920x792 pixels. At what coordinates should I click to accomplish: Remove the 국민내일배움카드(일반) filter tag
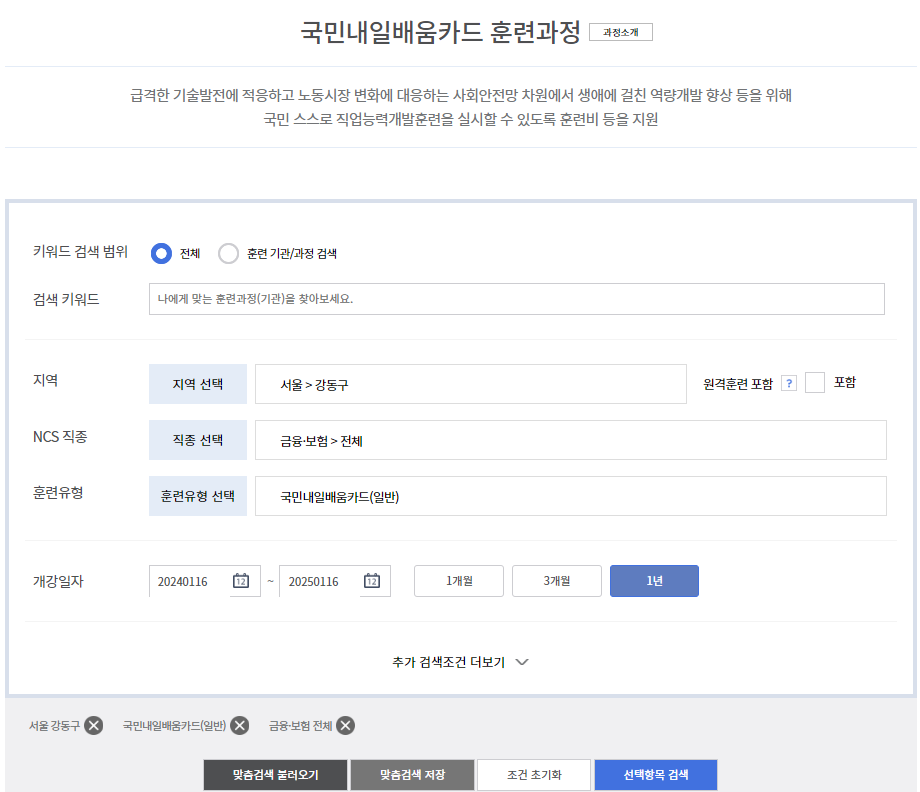pyautogui.click(x=239, y=726)
